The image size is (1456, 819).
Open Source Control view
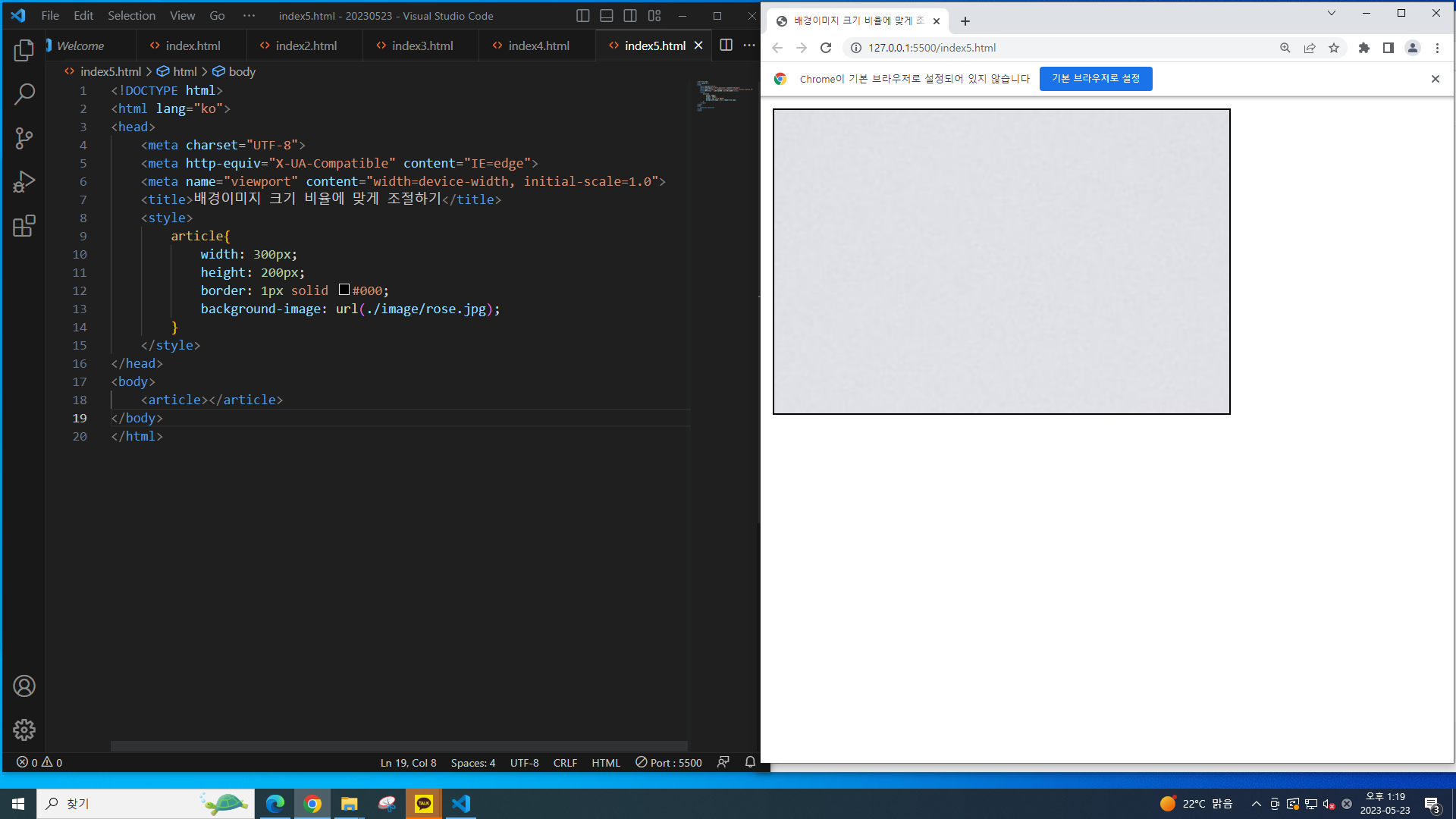[x=24, y=138]
